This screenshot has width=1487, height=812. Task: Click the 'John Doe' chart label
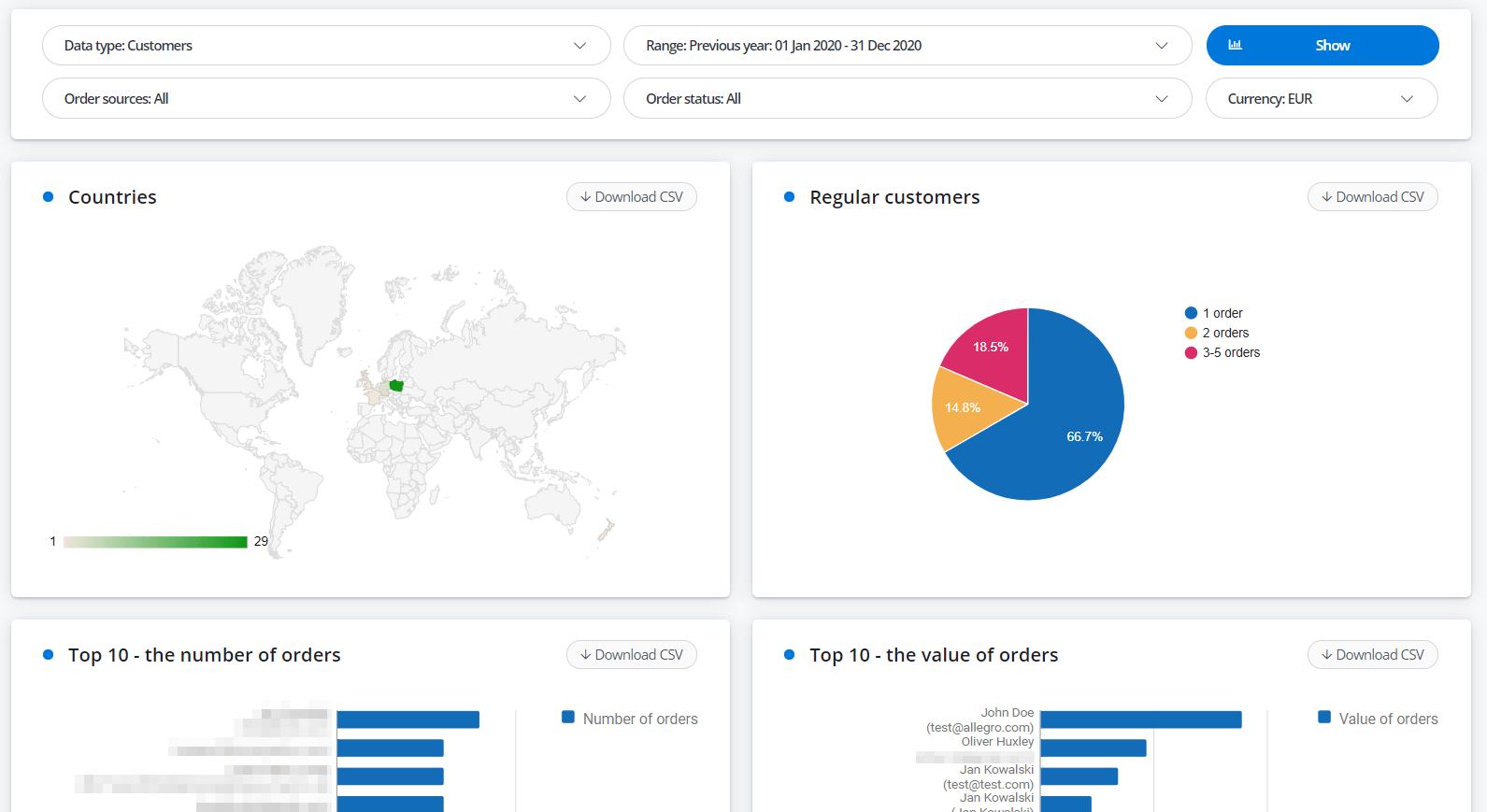(1008, 712)
